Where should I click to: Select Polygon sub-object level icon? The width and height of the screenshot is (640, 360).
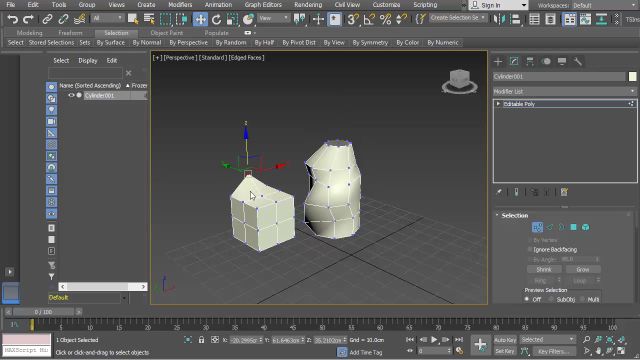pyautogui.click(x=573, y=227)
